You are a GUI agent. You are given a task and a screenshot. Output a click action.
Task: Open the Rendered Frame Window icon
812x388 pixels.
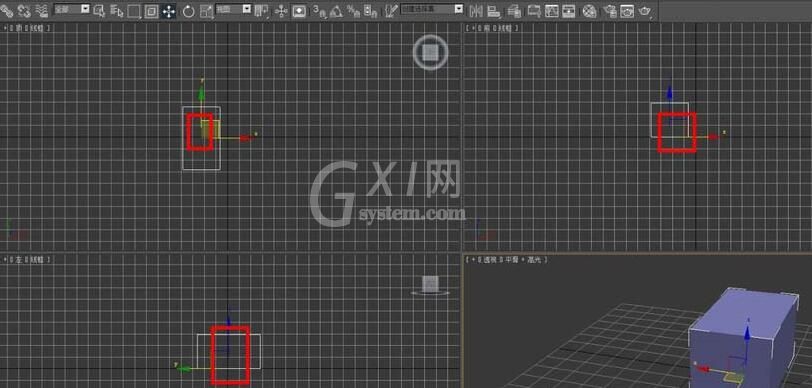(627, 11)
